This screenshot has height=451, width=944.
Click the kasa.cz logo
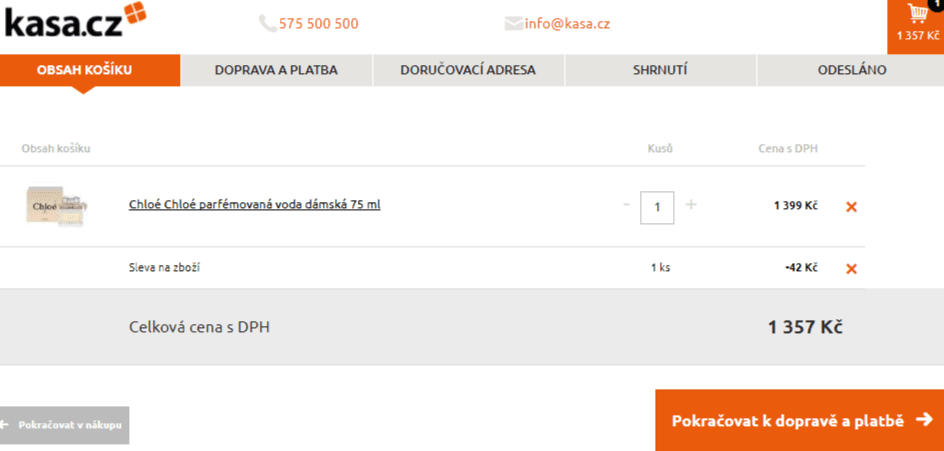tap(75, 20)
